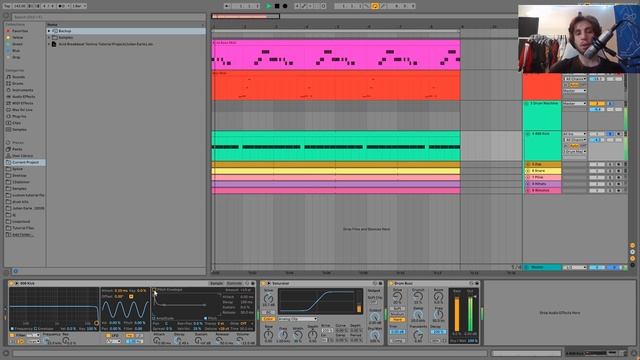Screen dimensions: 640x360
Task: Open the 1 Bar quantization menu
Action: (x=78, y=6)
